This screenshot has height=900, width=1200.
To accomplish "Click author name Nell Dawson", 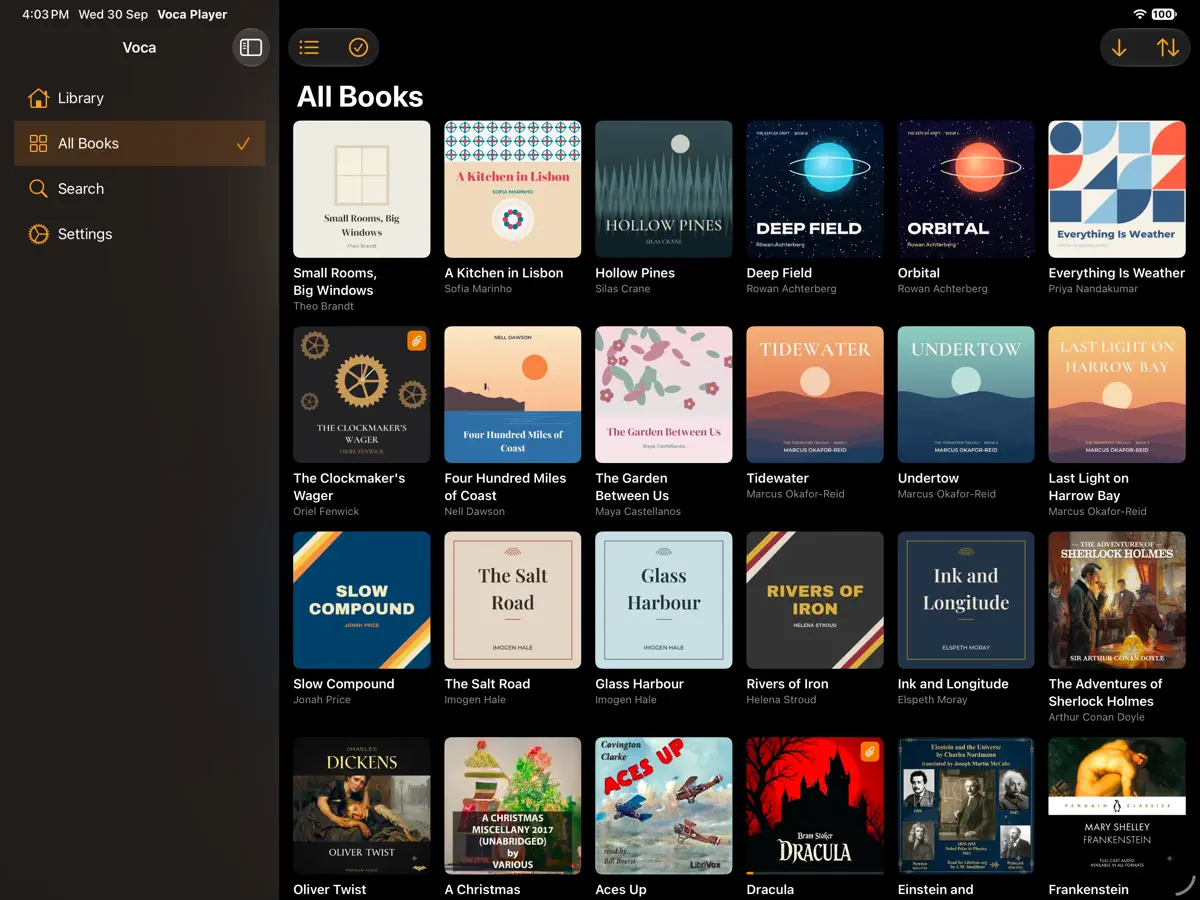I will click(474, 512).
